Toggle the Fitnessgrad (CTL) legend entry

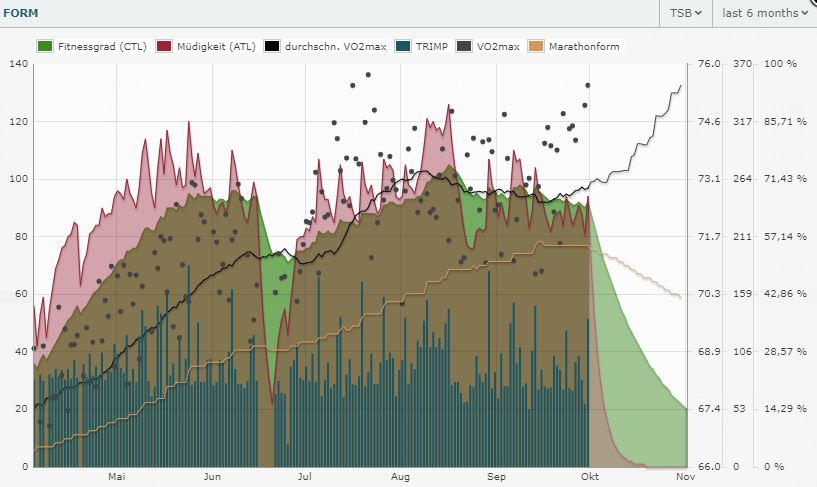91,46
